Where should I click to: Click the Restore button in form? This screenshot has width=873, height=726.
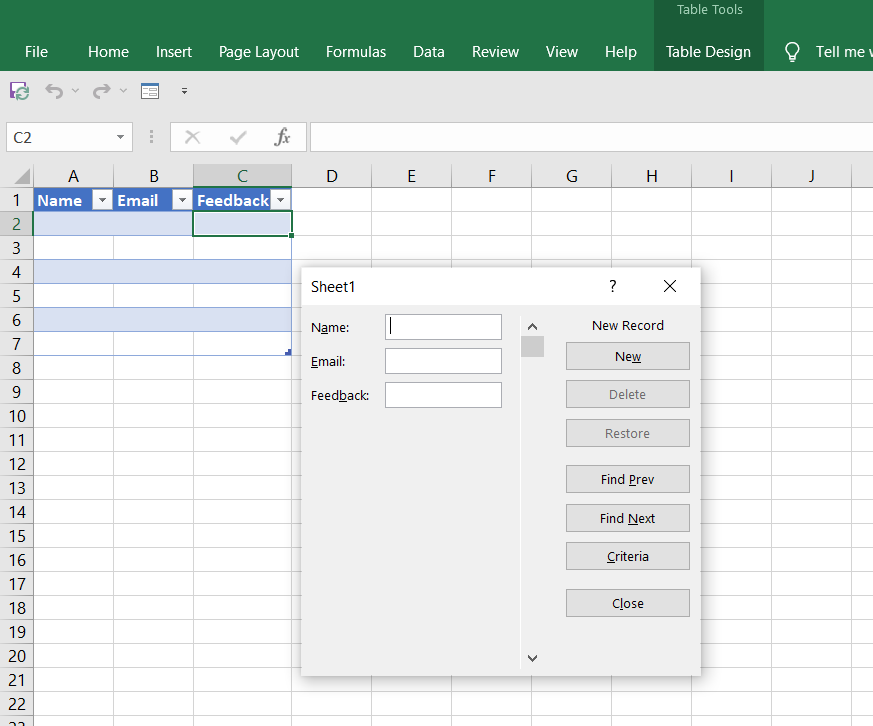(x=627, y=433)
